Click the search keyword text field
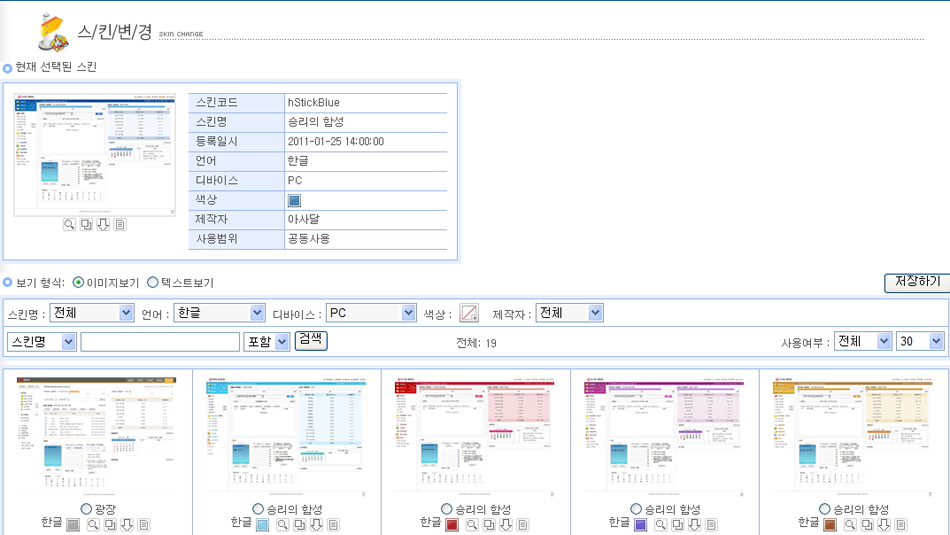950x535 pixels. tap(160, 342)
